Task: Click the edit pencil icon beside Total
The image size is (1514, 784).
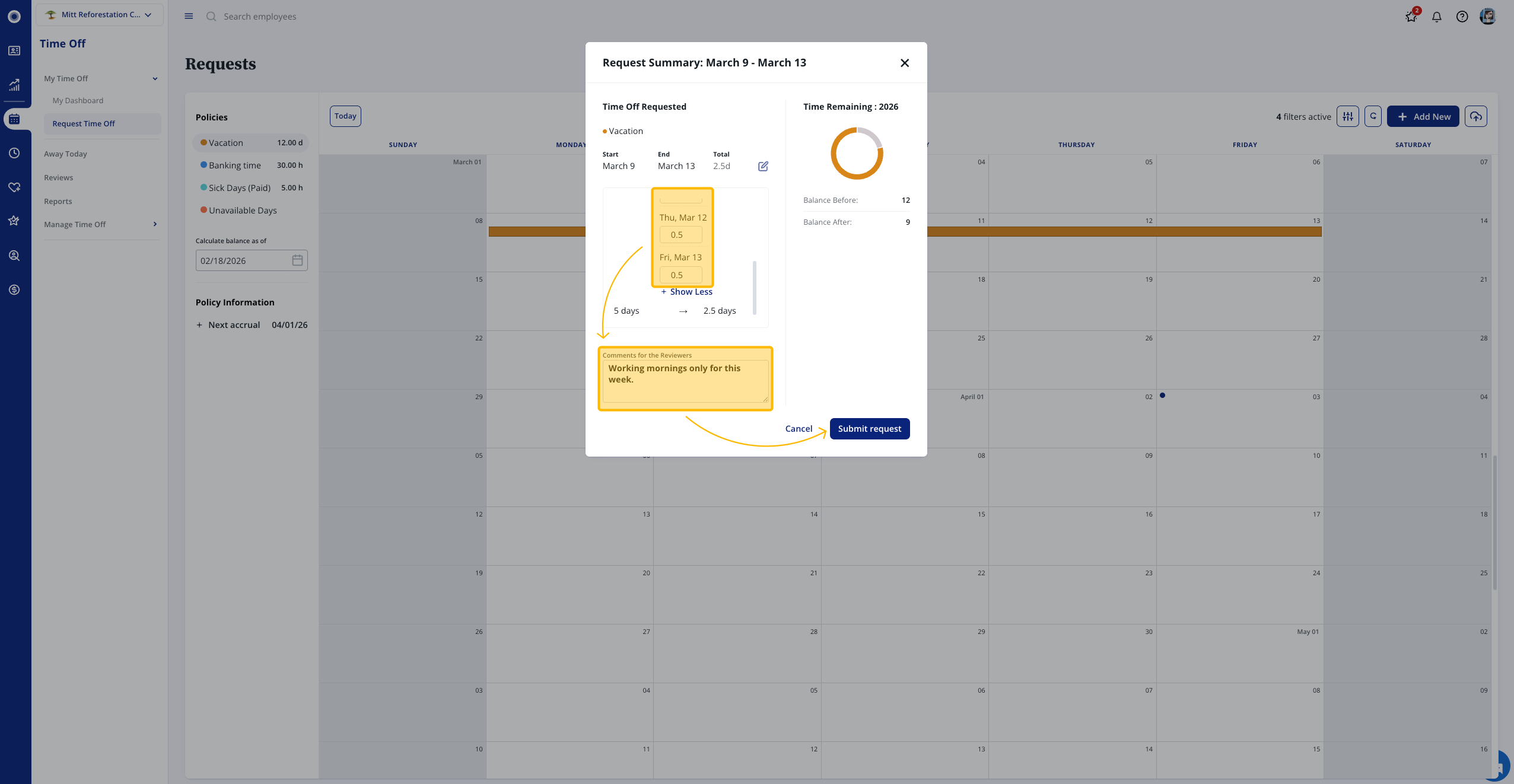Action: point(763,166)
